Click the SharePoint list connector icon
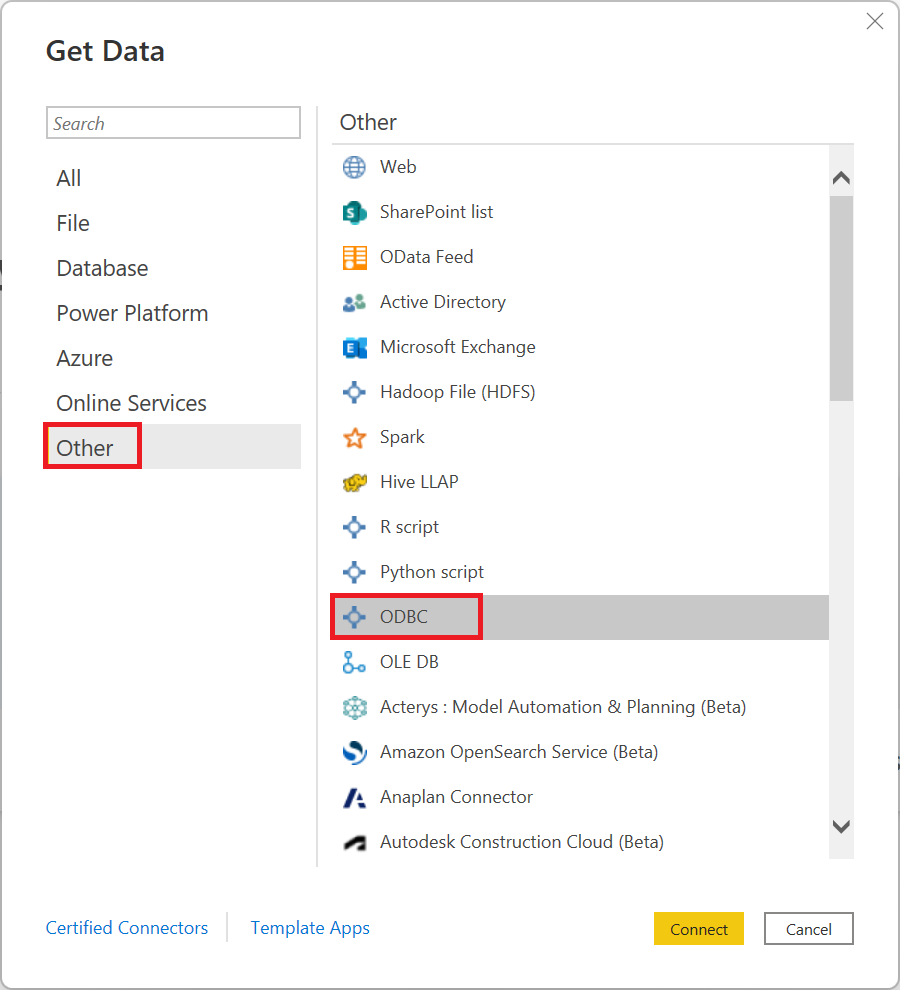900x990 pixels. click(354, 212)
